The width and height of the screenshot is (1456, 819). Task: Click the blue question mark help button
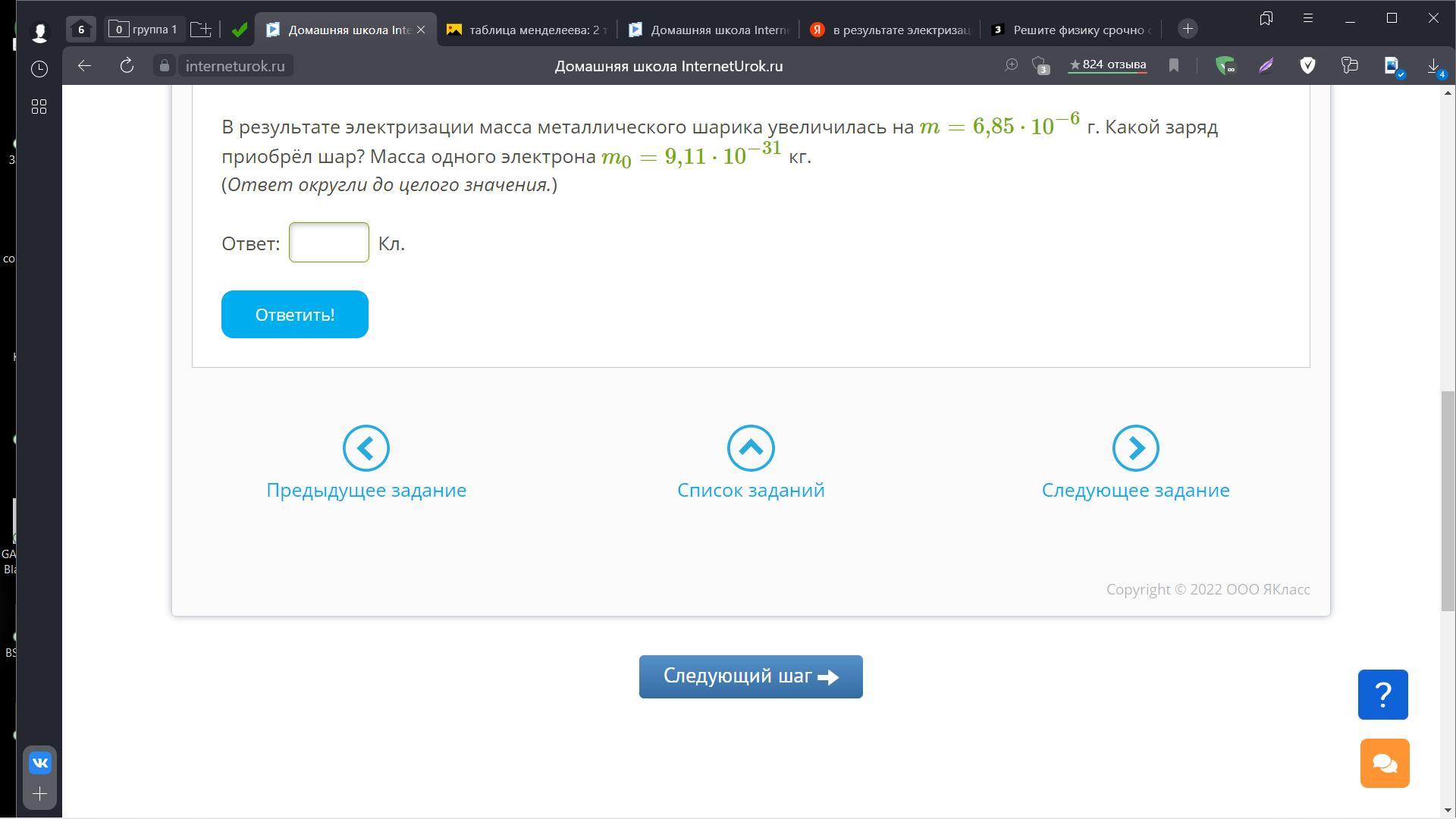click(x=1382, y=694)
